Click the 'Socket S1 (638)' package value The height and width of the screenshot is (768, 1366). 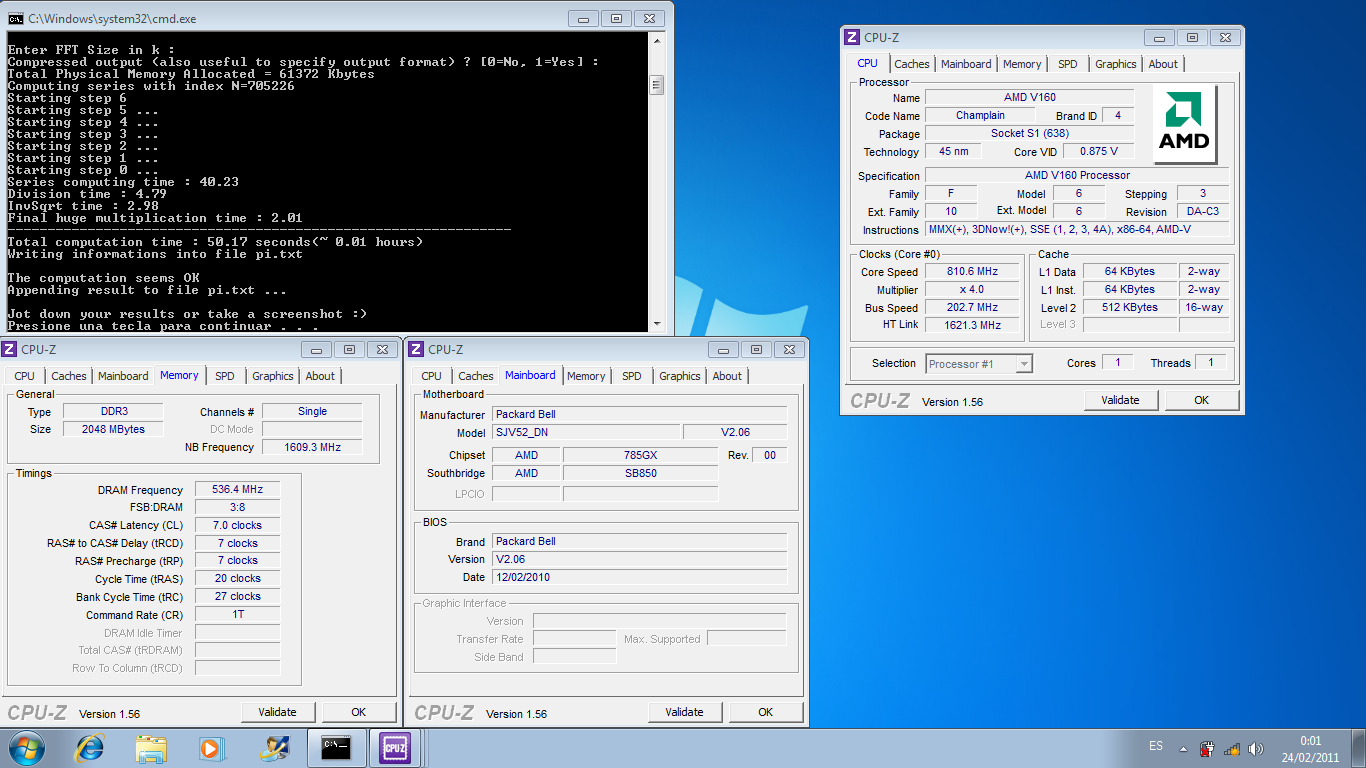pyautogui.click(x=1029, y=133)
